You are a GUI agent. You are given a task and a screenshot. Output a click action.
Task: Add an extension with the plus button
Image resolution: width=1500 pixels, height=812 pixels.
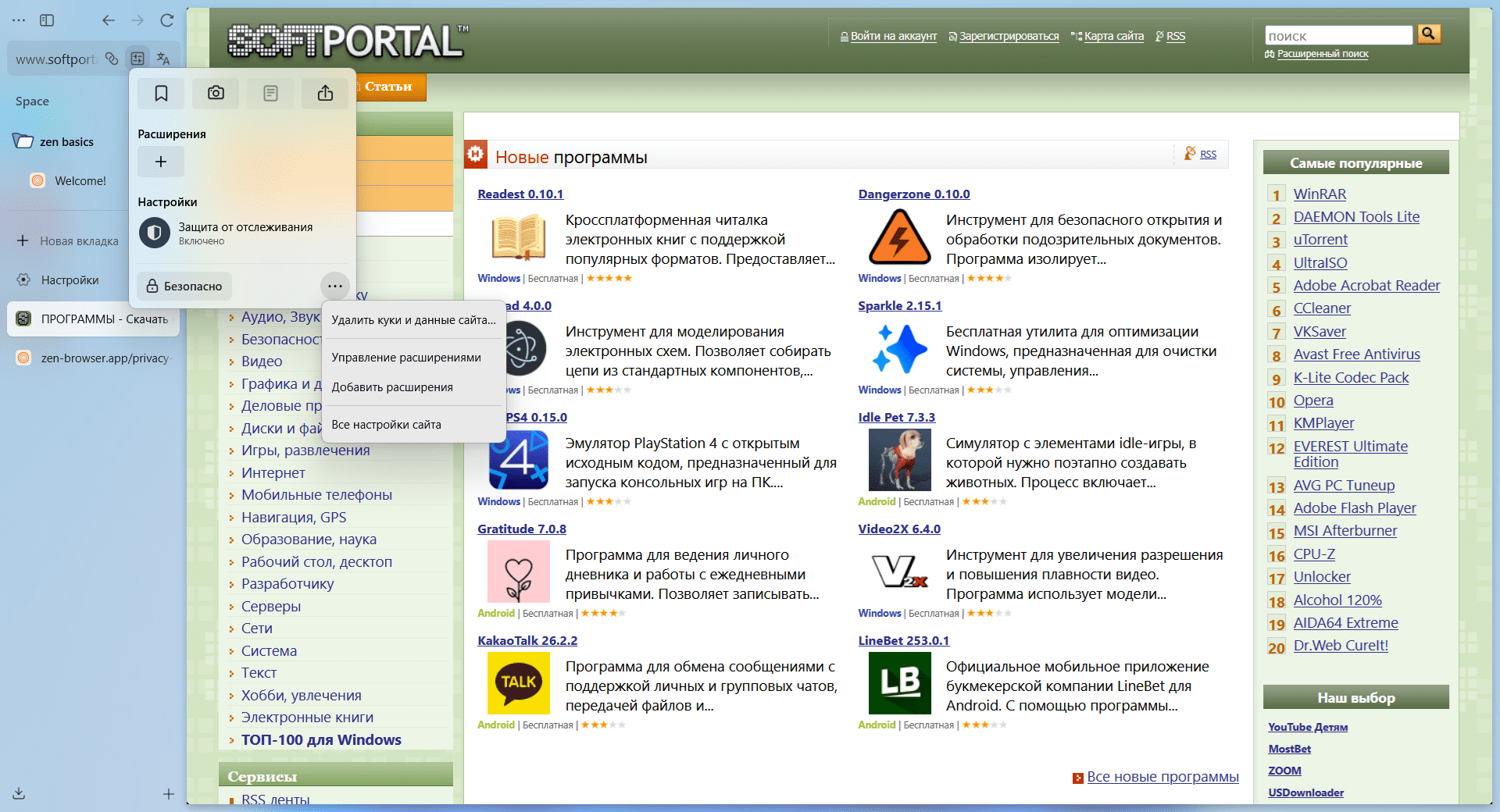pos(161,162)
